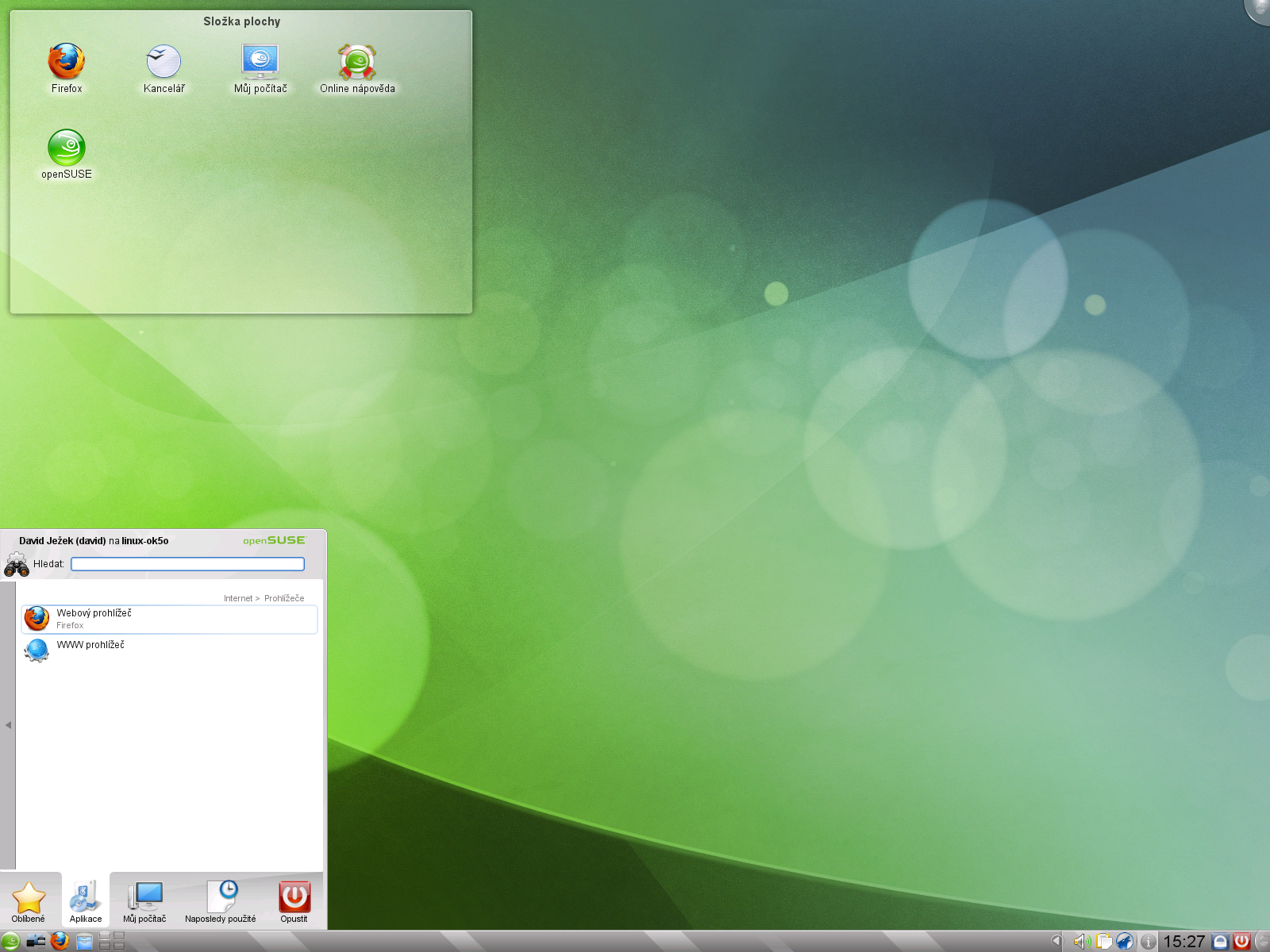Switch to the Oblíbené tab
This screenshot has height=952, width=1270.
point(29,901)
